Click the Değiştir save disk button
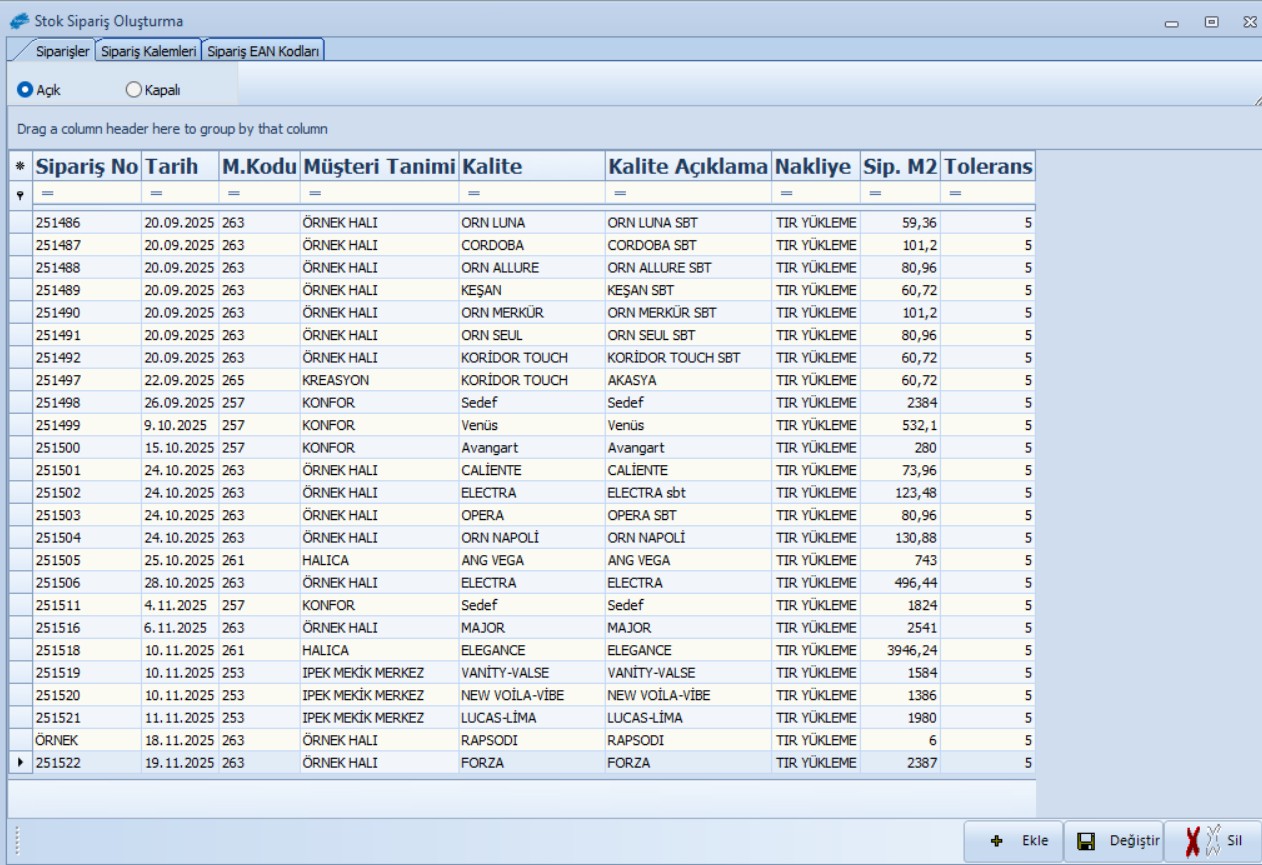Image resolution: width=1262 pixels, height=865 pixels. click(1113, 841)
